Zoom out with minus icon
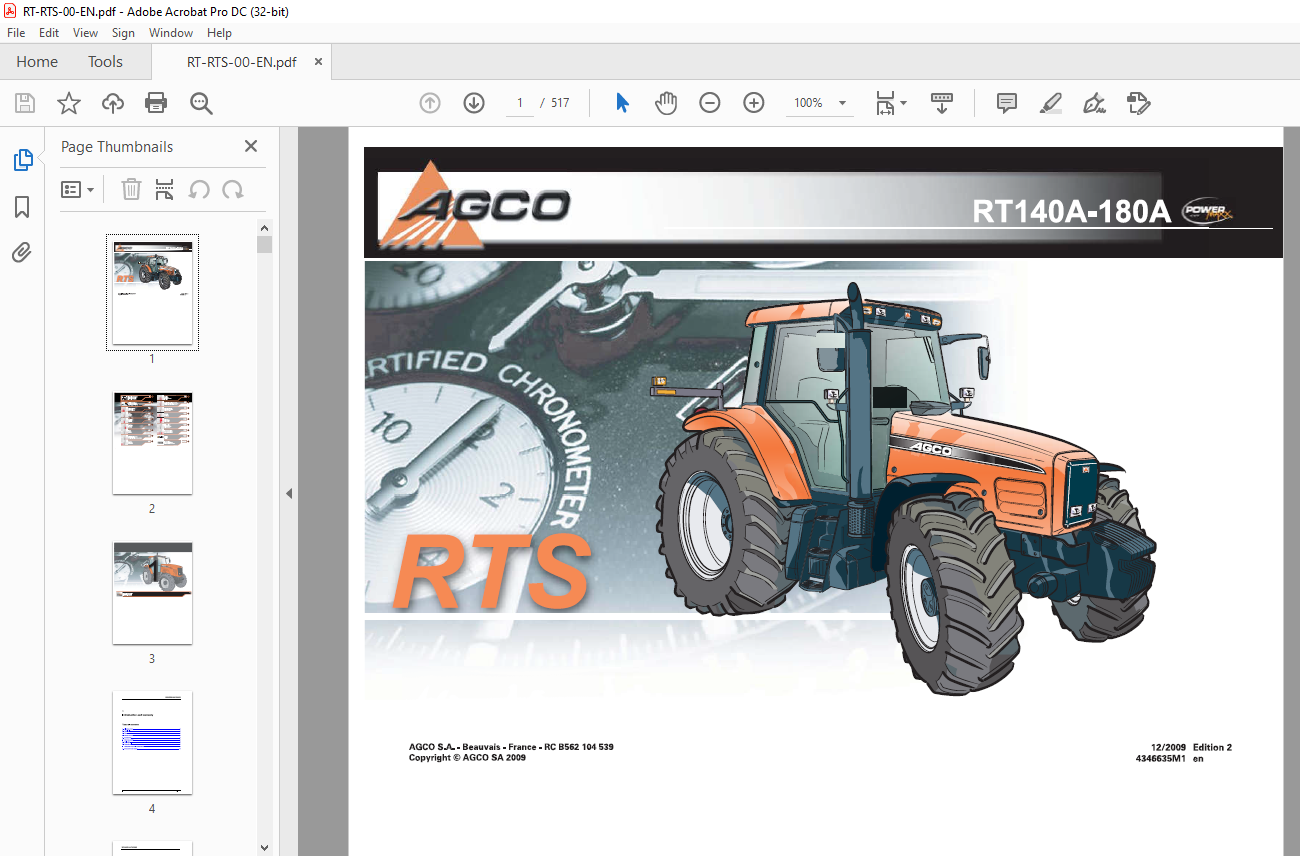This screenshot has height=856, width=1300. [x=710, y=103]
